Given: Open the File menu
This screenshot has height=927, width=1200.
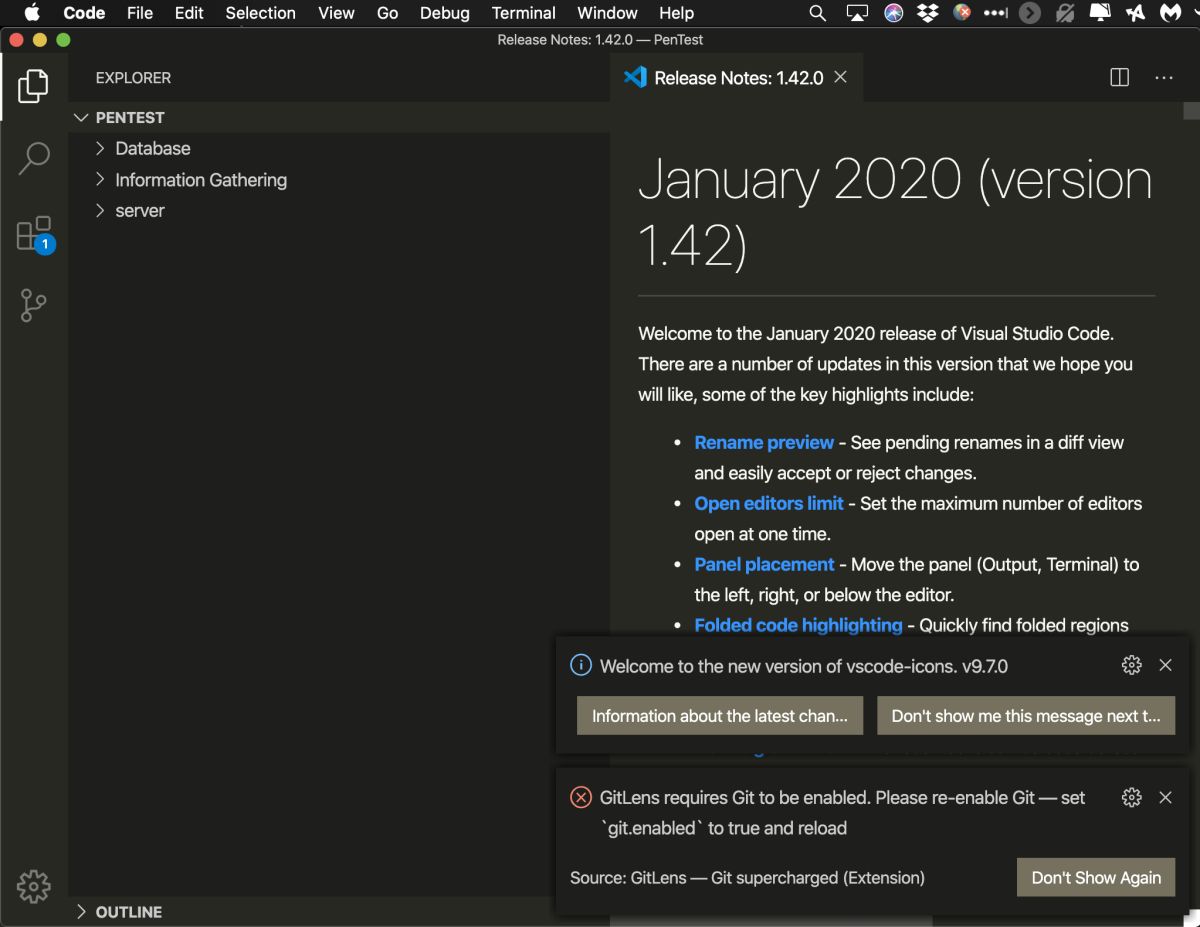Looking at the screenshot, I should (140, 13).
